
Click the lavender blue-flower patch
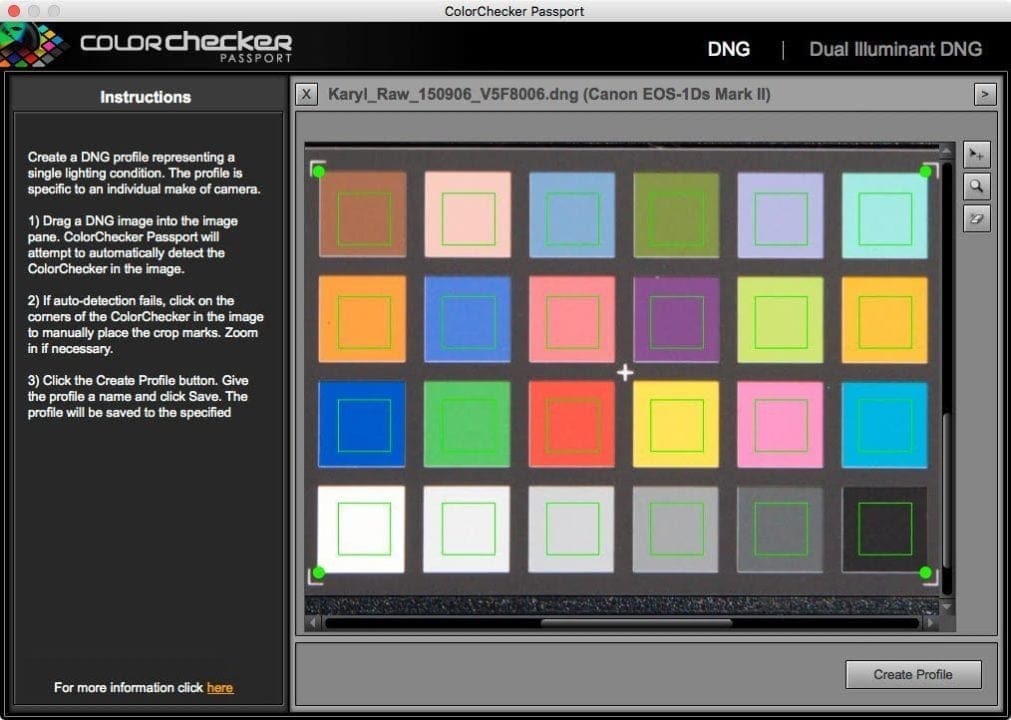(780, 215)
